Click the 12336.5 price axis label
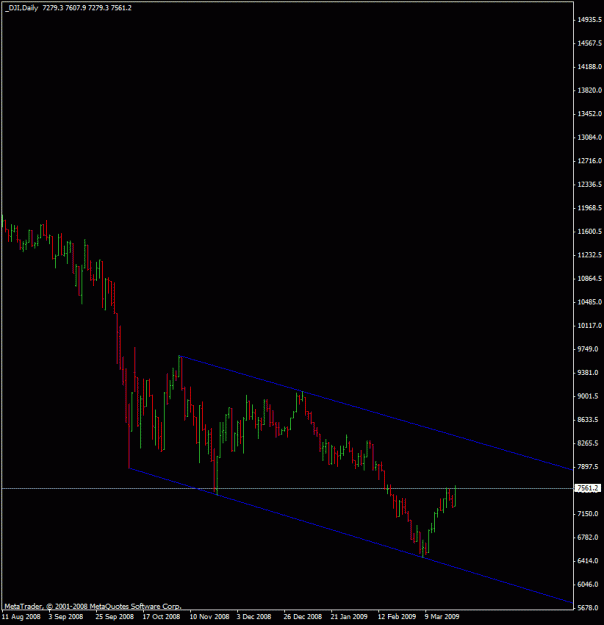Screen dimensions: 604x625 click(x=589, y=185)
